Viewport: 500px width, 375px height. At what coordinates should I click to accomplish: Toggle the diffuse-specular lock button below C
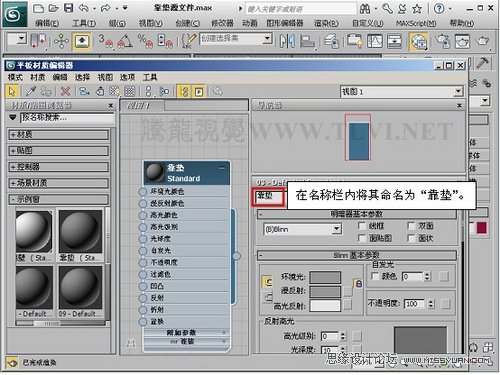[x=268, y=297]
